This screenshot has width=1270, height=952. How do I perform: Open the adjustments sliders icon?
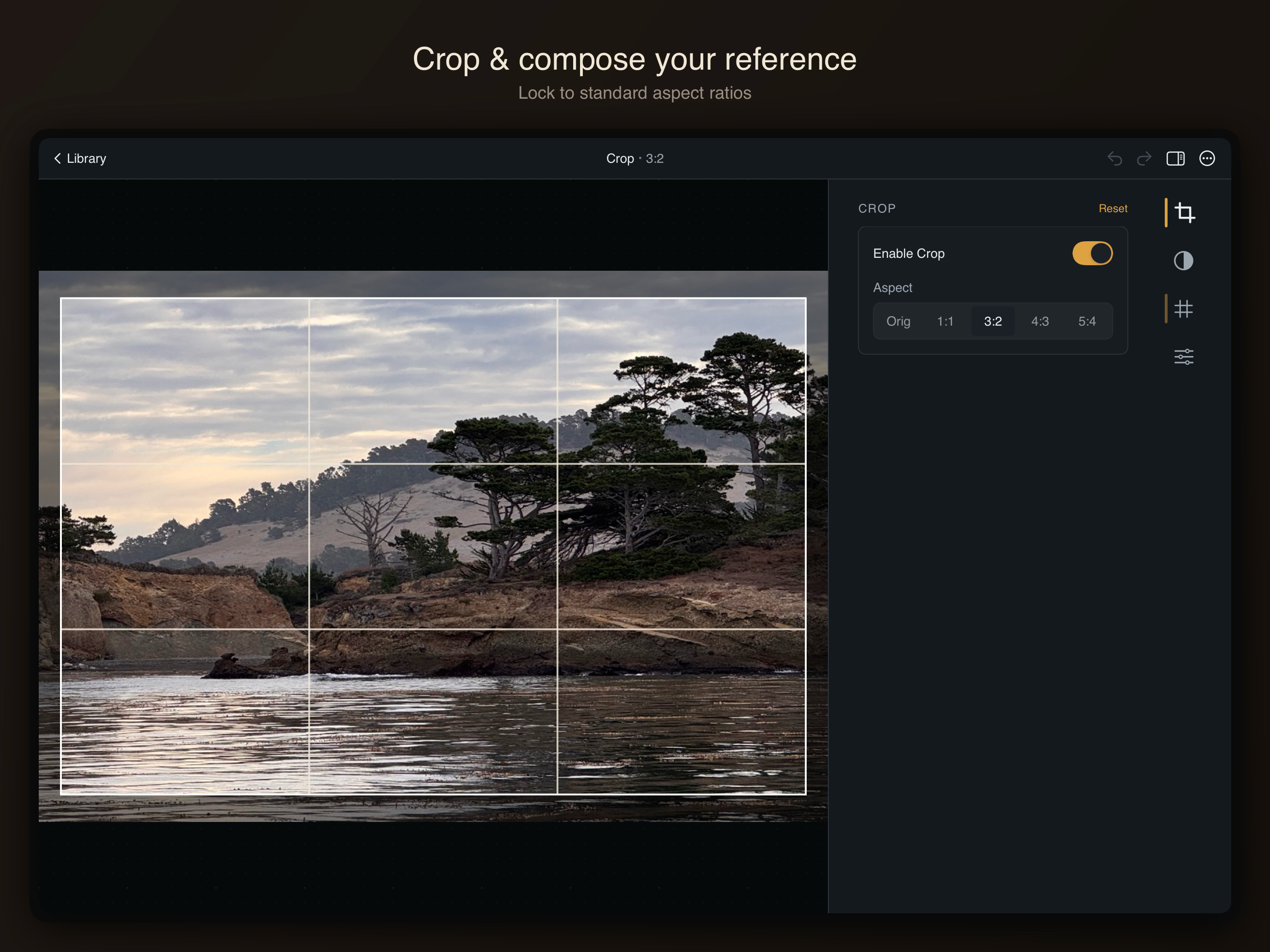click(x=1183, y=357)
